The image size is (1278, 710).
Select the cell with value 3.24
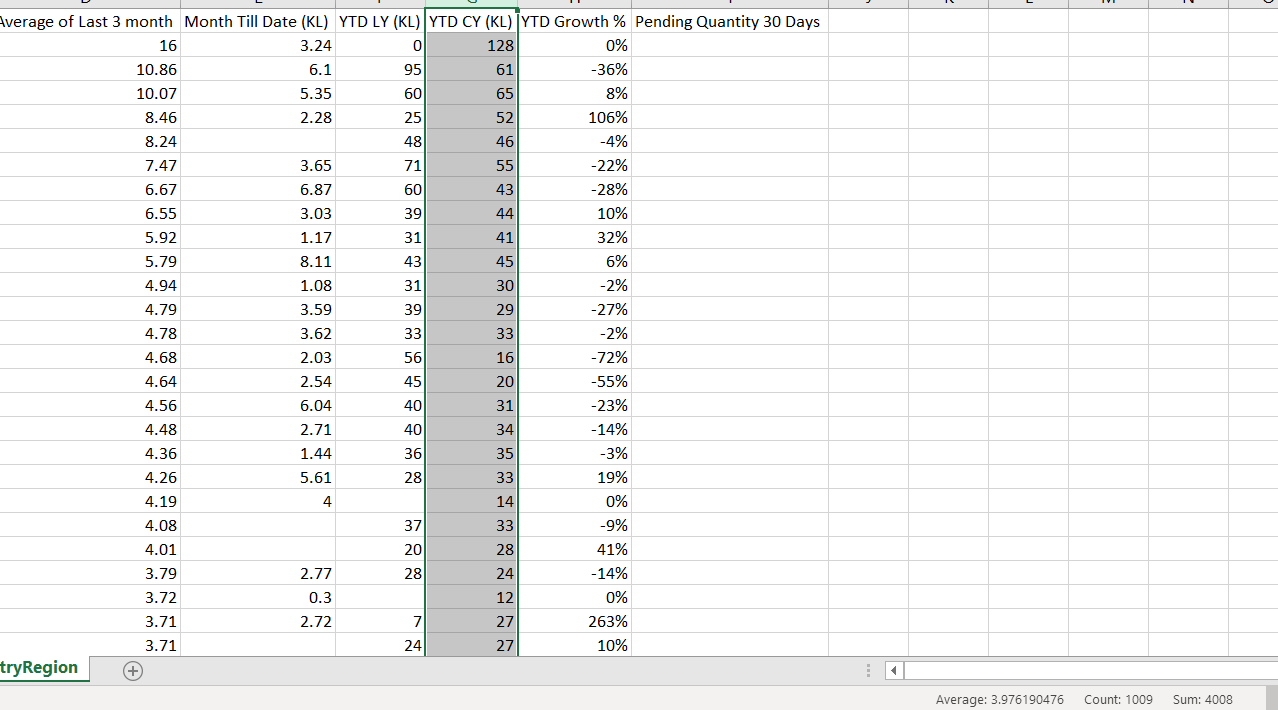click(258, 45)
